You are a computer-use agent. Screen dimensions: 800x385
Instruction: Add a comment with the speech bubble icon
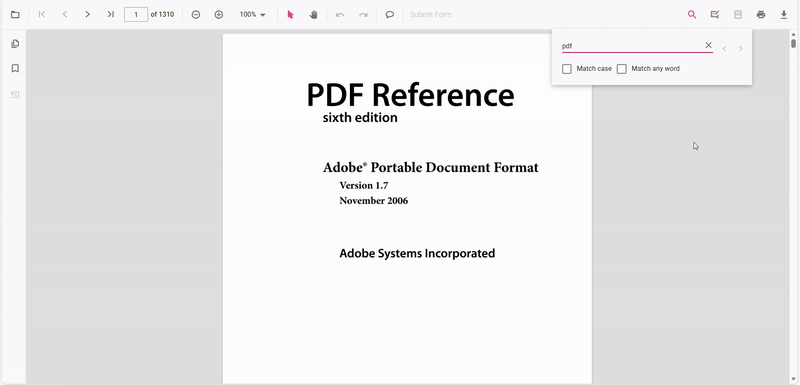(390, 14)
